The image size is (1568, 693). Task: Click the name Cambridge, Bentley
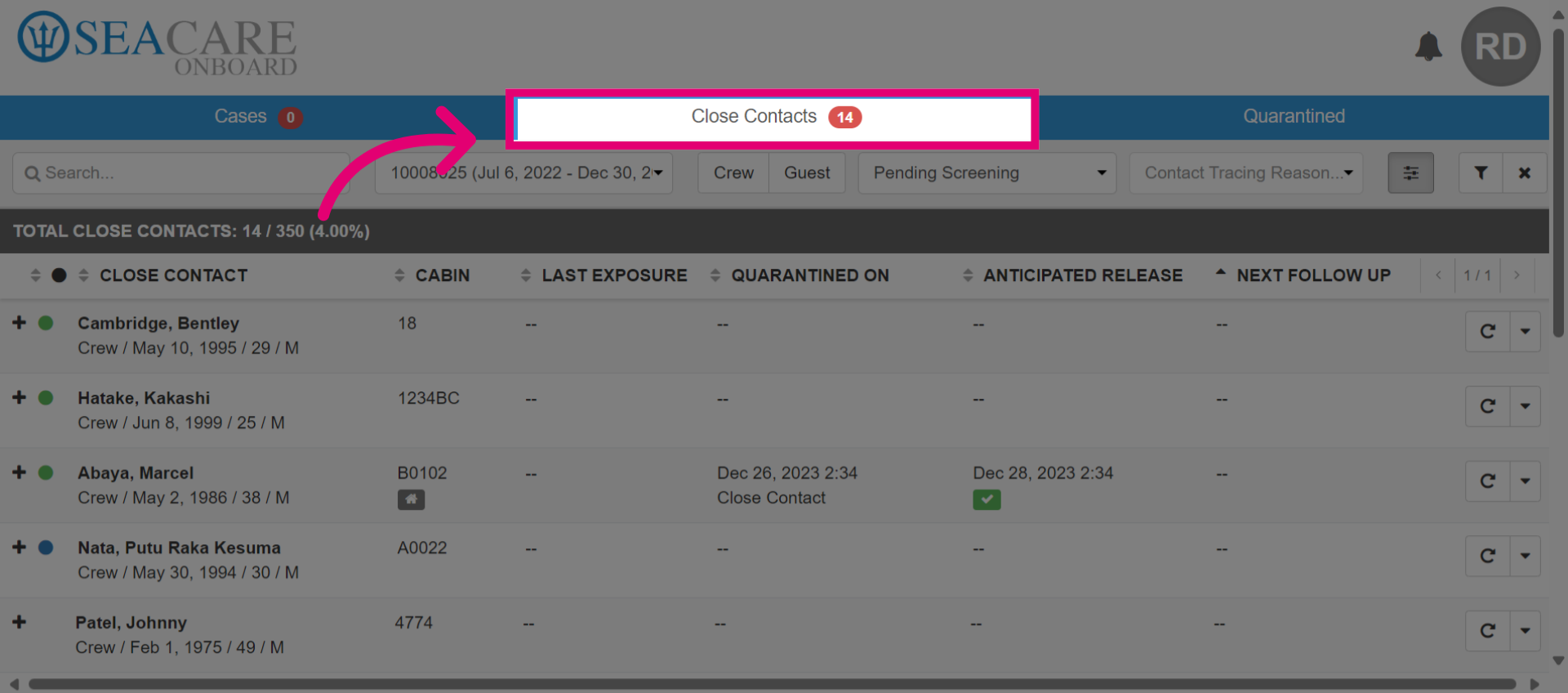pyautogui.click(x=158, y=323)
